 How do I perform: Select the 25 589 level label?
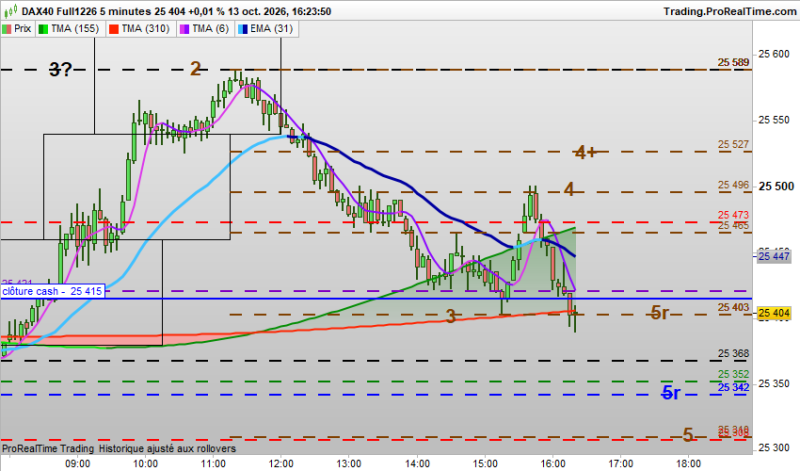(x=733, y=62)
